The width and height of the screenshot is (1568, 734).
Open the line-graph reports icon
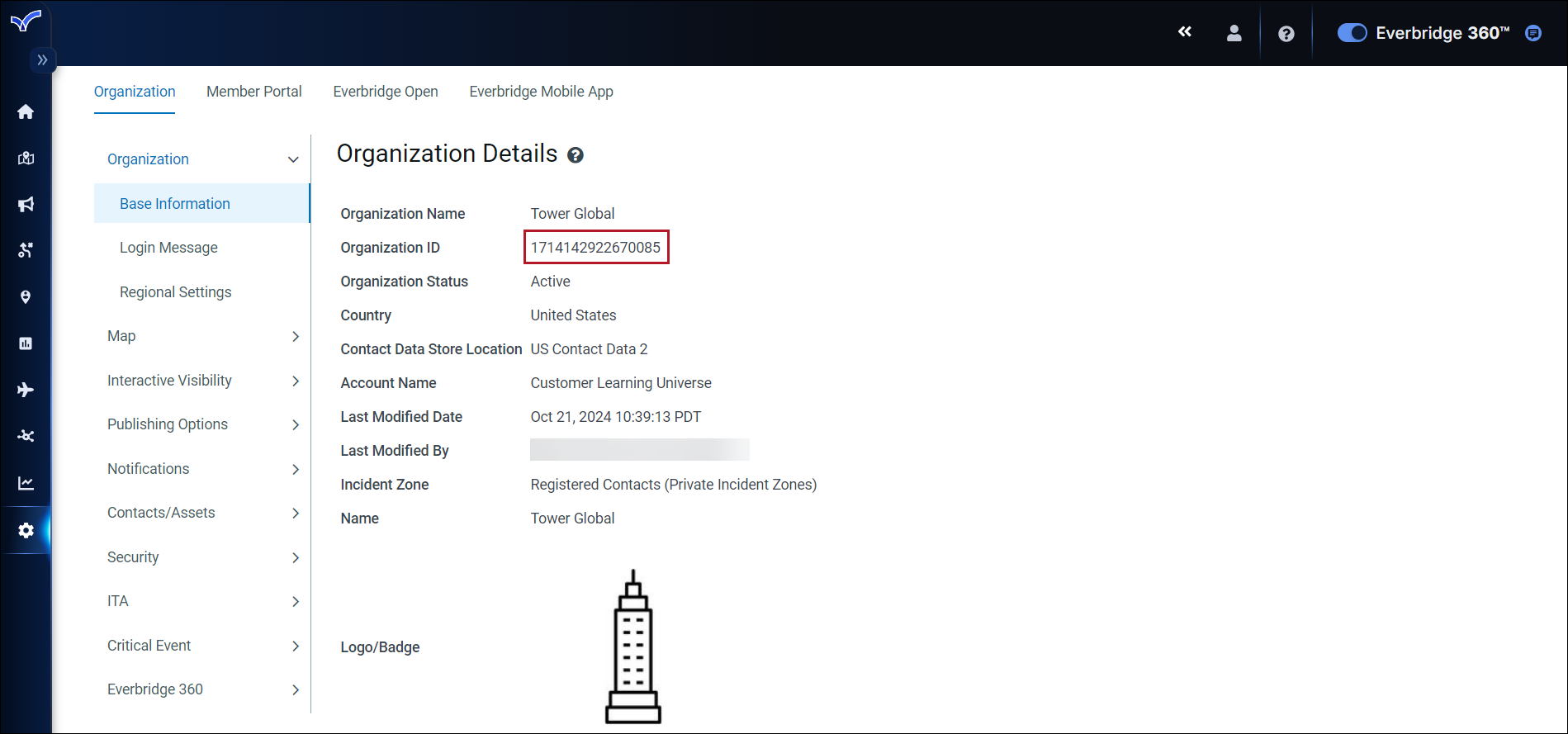(x=26, y=483)
